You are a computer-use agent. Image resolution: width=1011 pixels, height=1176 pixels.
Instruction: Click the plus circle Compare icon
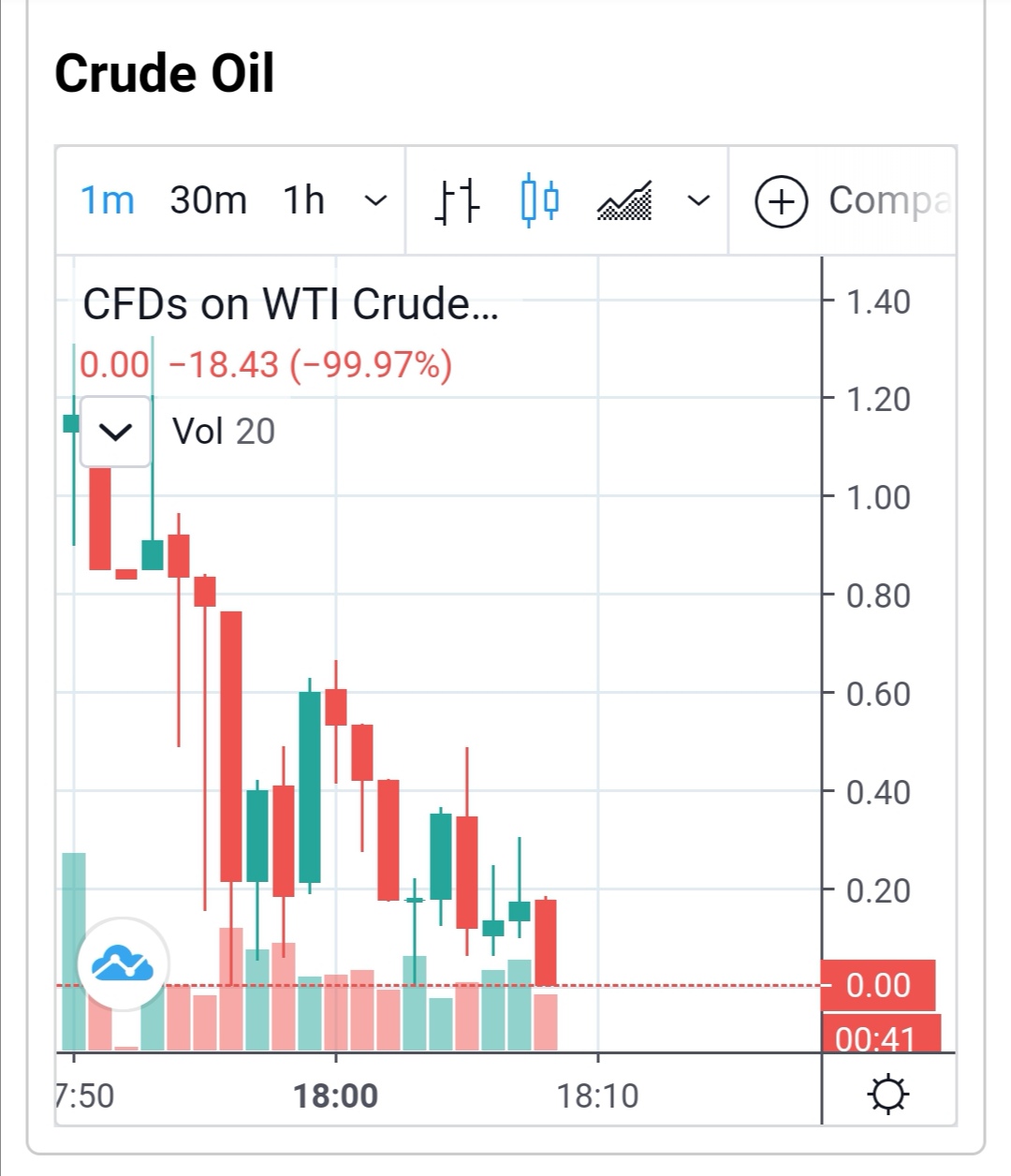(781, 201)
